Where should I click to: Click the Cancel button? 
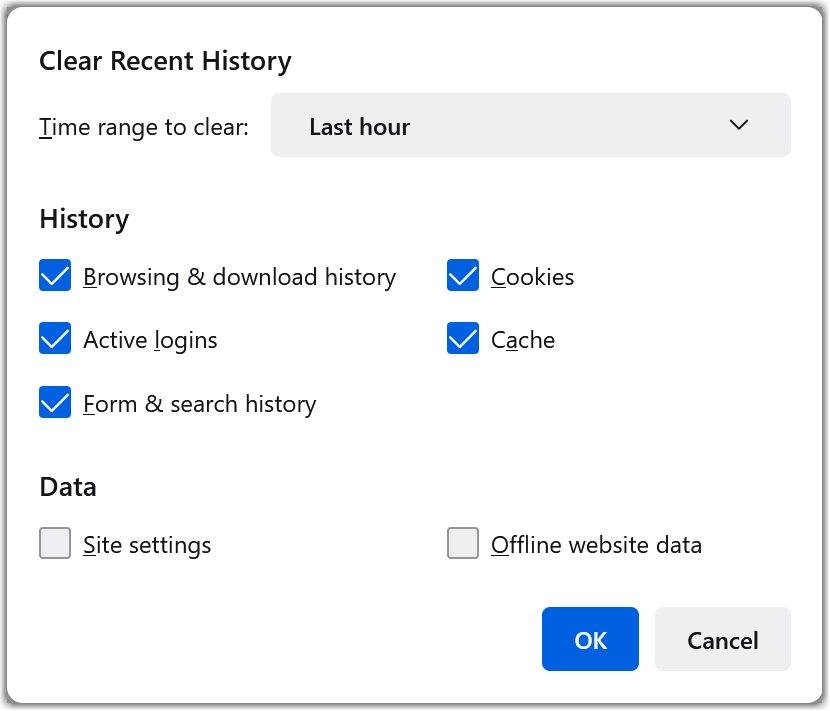722,639
